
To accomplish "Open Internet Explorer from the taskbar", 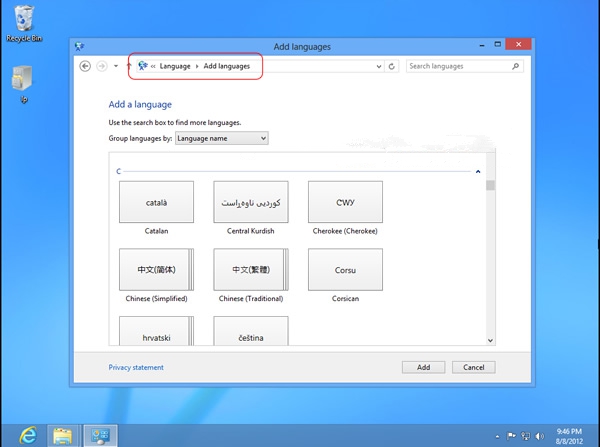I will pyautogui.click(x=28, y=435).
